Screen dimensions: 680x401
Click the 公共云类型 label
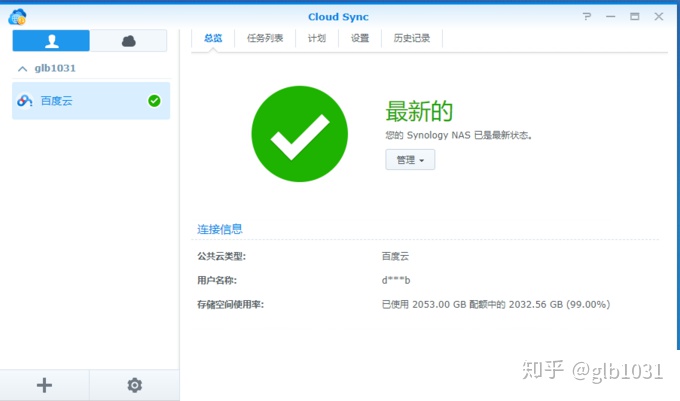coord(221,256)
